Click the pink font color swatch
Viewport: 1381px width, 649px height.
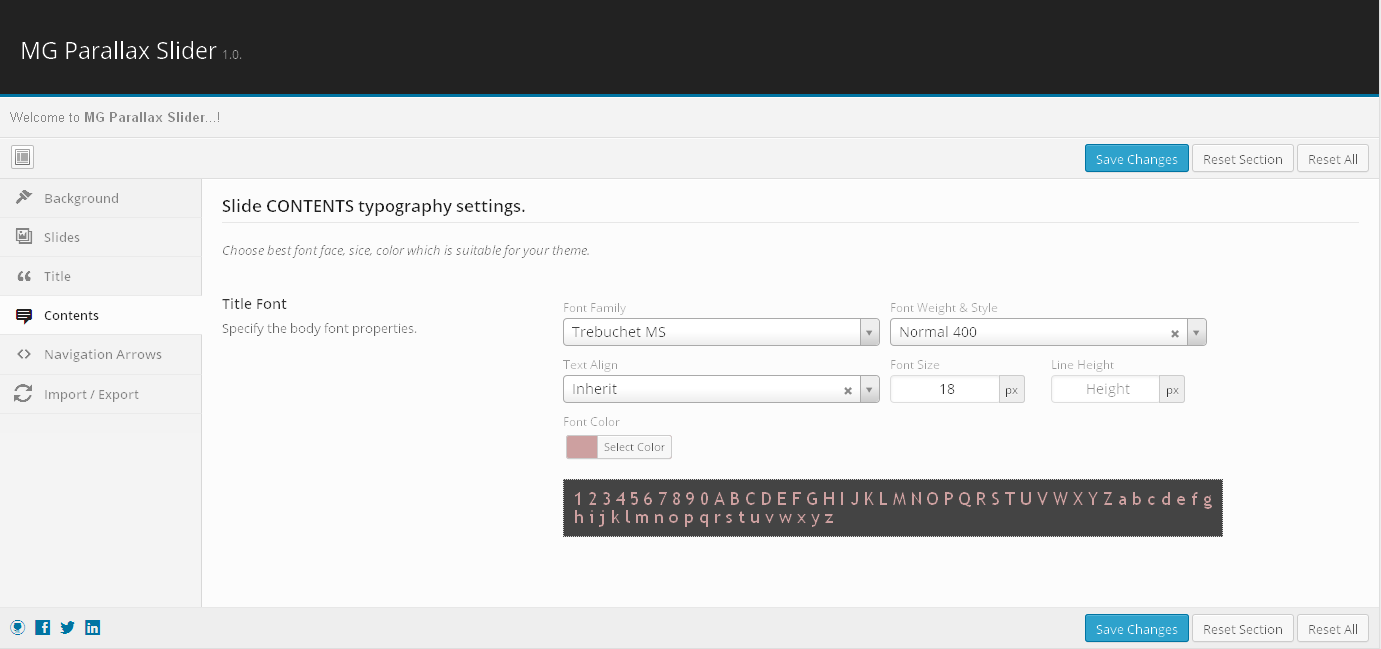[582, 447]
